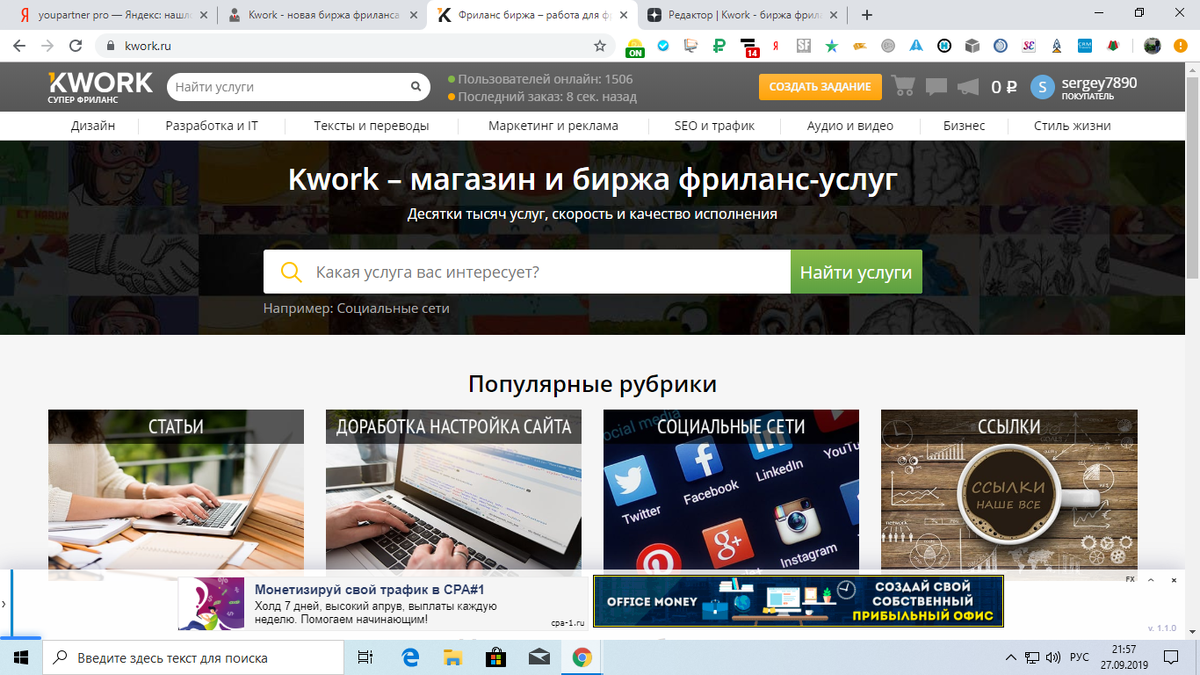Open the extension showing red 14 badge
Screen dimensions: 1200x675
click(x=748, y=47)
